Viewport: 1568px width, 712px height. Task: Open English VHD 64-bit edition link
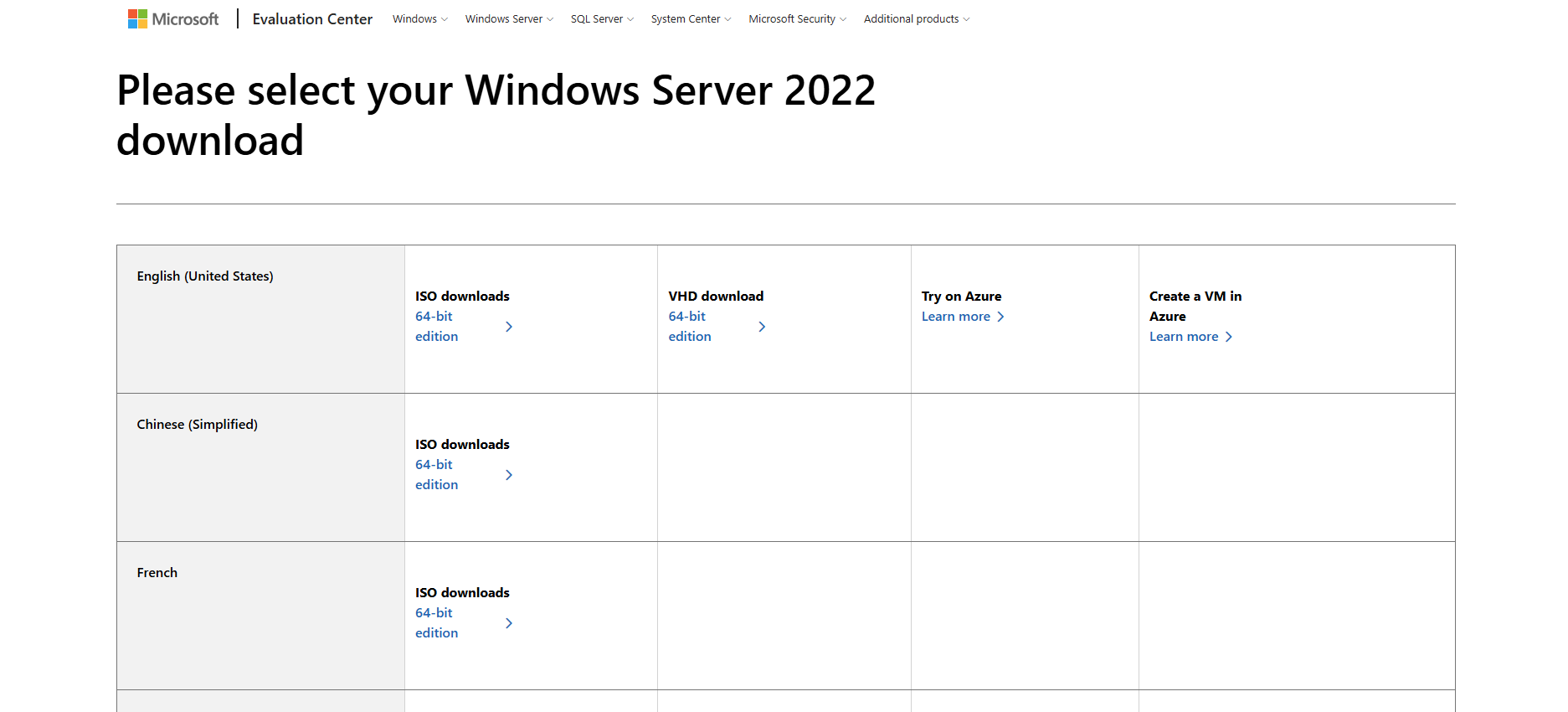690,327
